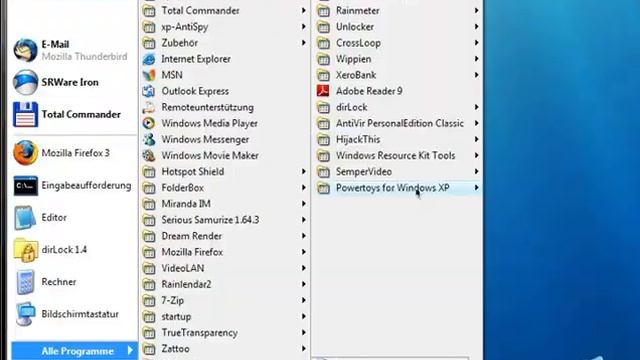Open the Alle Programme menu
640x360 pixels.
(74, 351)
